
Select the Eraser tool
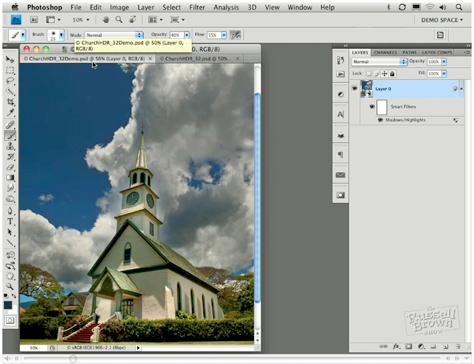click(x=10, y=167)
